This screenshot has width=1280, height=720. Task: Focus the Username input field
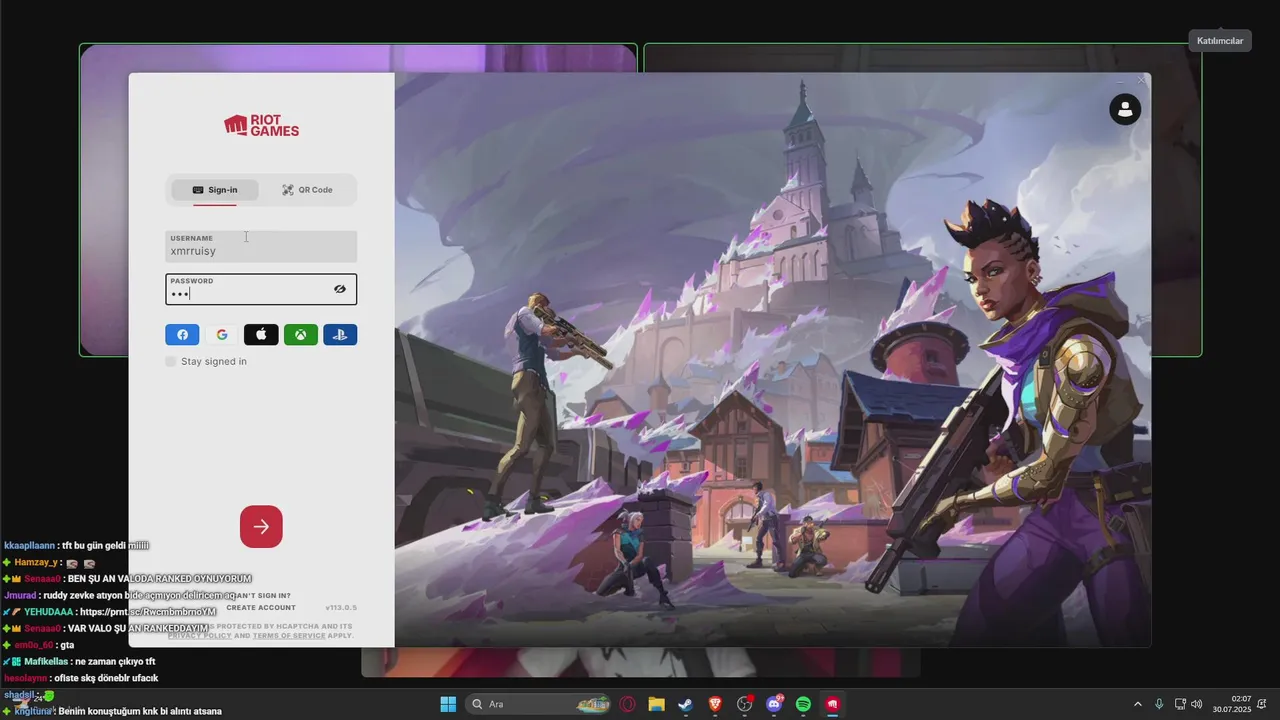point(261,246)
